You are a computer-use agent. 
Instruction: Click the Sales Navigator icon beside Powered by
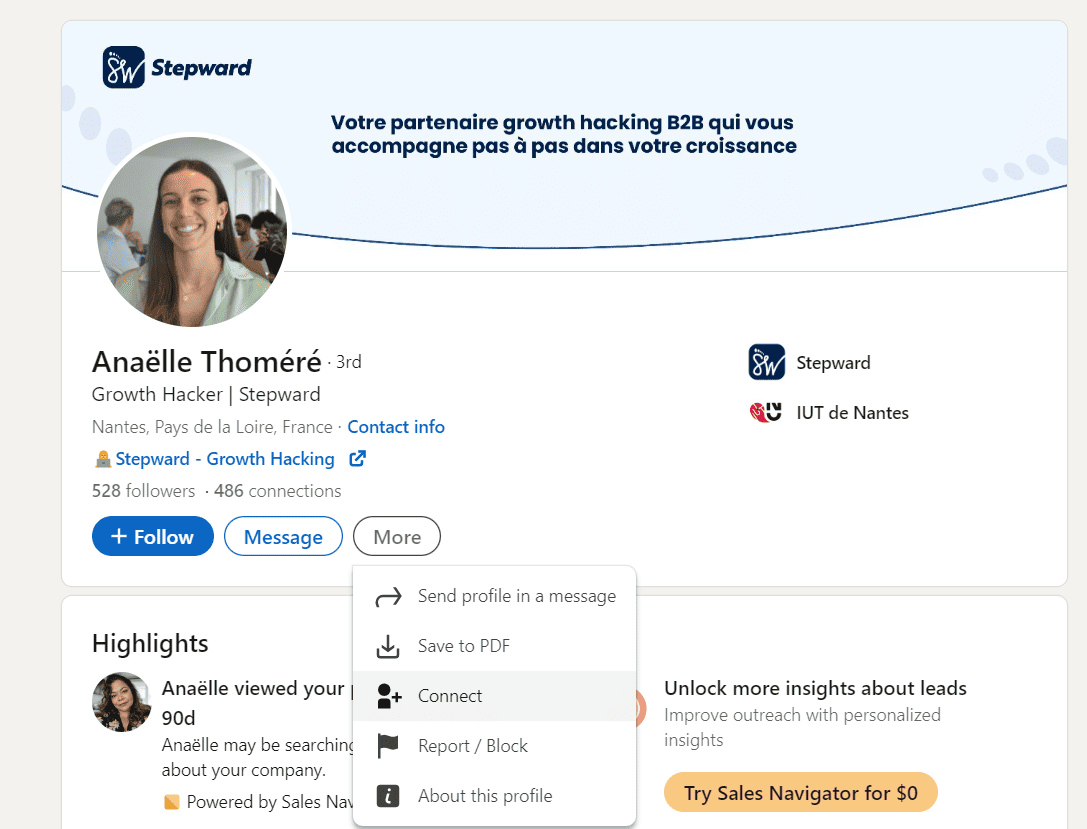click(x=171, y=802)
